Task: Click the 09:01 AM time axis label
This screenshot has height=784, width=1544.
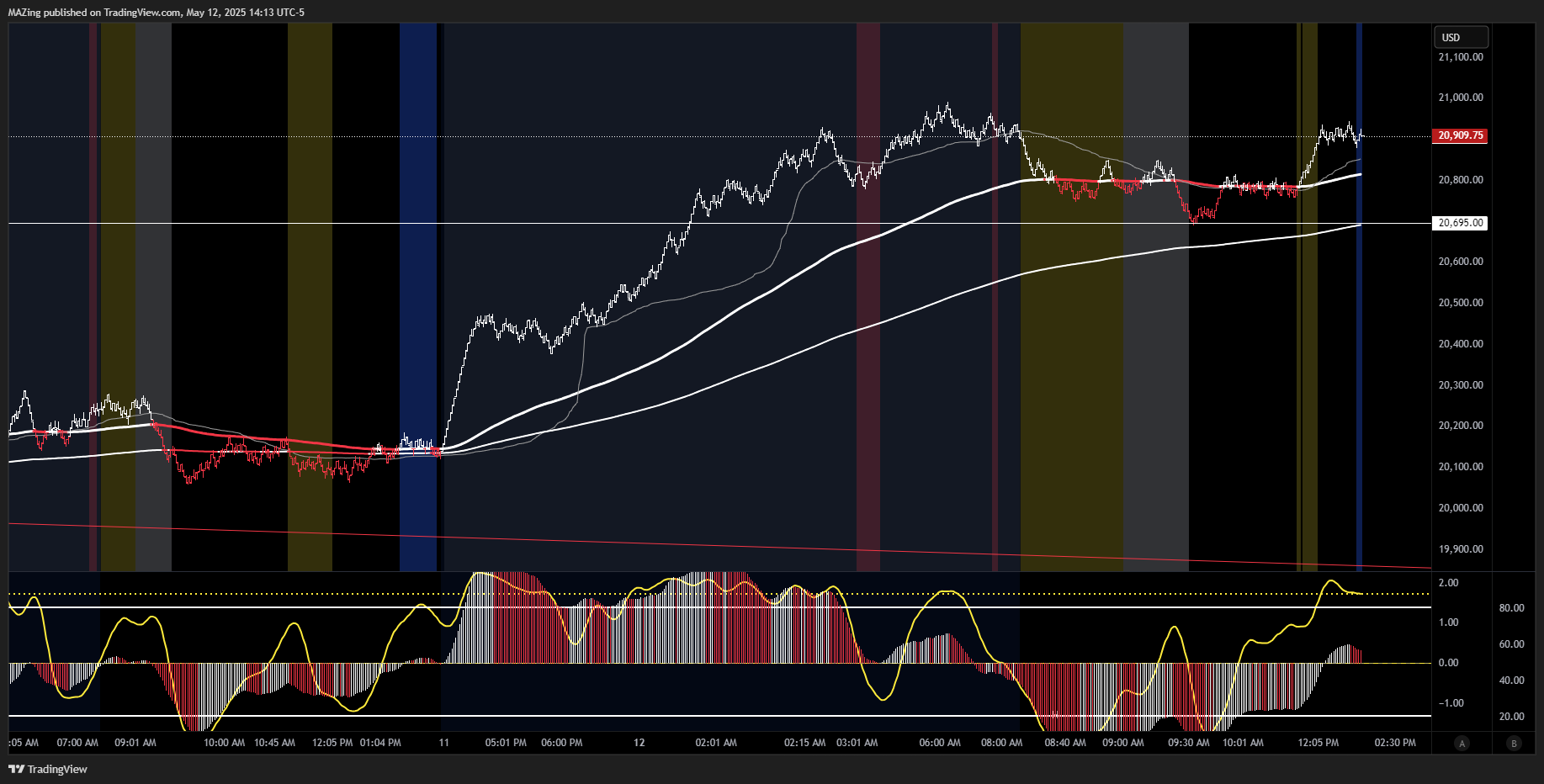Action: pyautogui.click(x=135, y=743)
